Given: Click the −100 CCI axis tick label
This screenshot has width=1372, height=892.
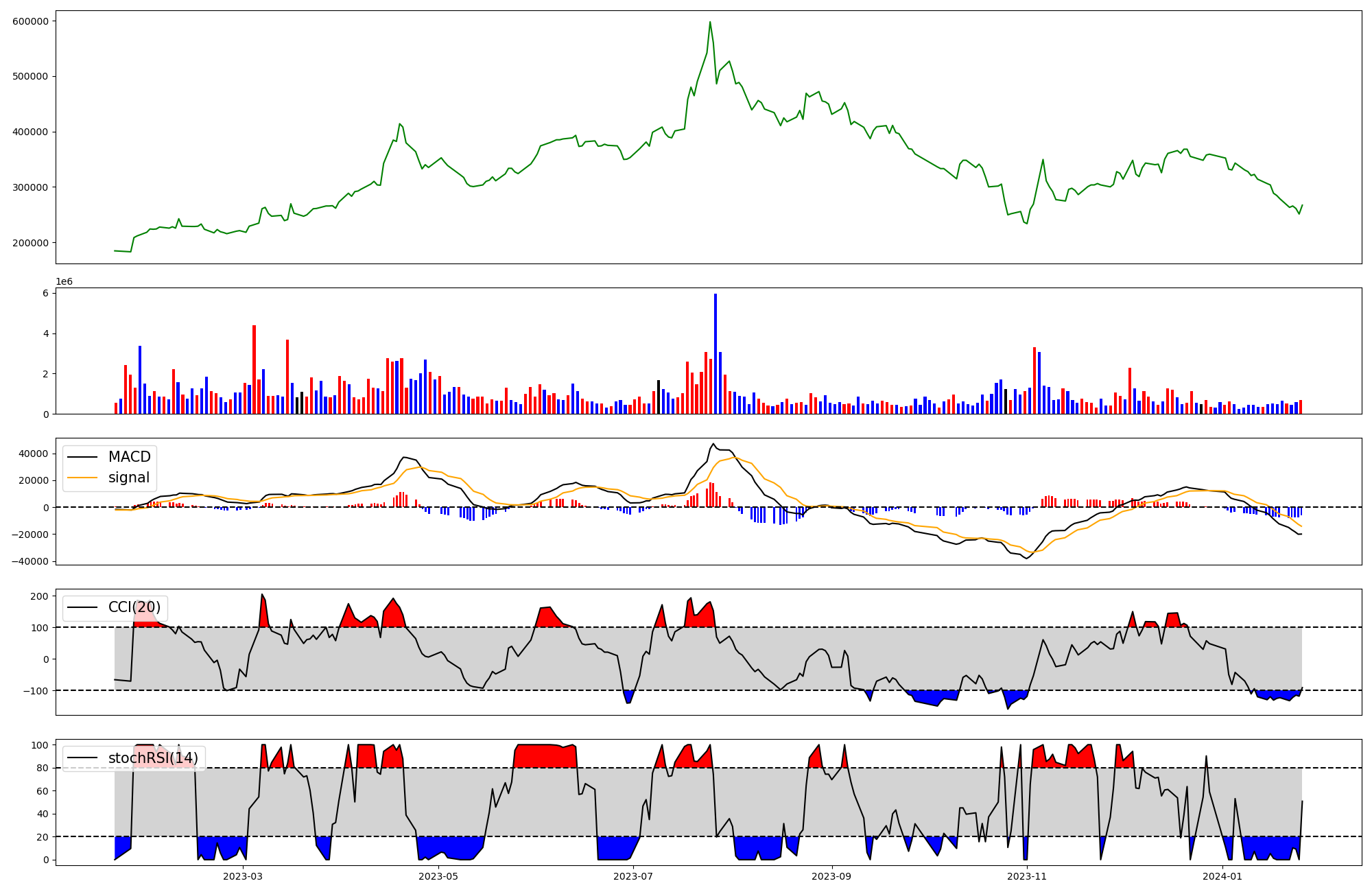Looking at the screenshot, I should tap(35, 690).
